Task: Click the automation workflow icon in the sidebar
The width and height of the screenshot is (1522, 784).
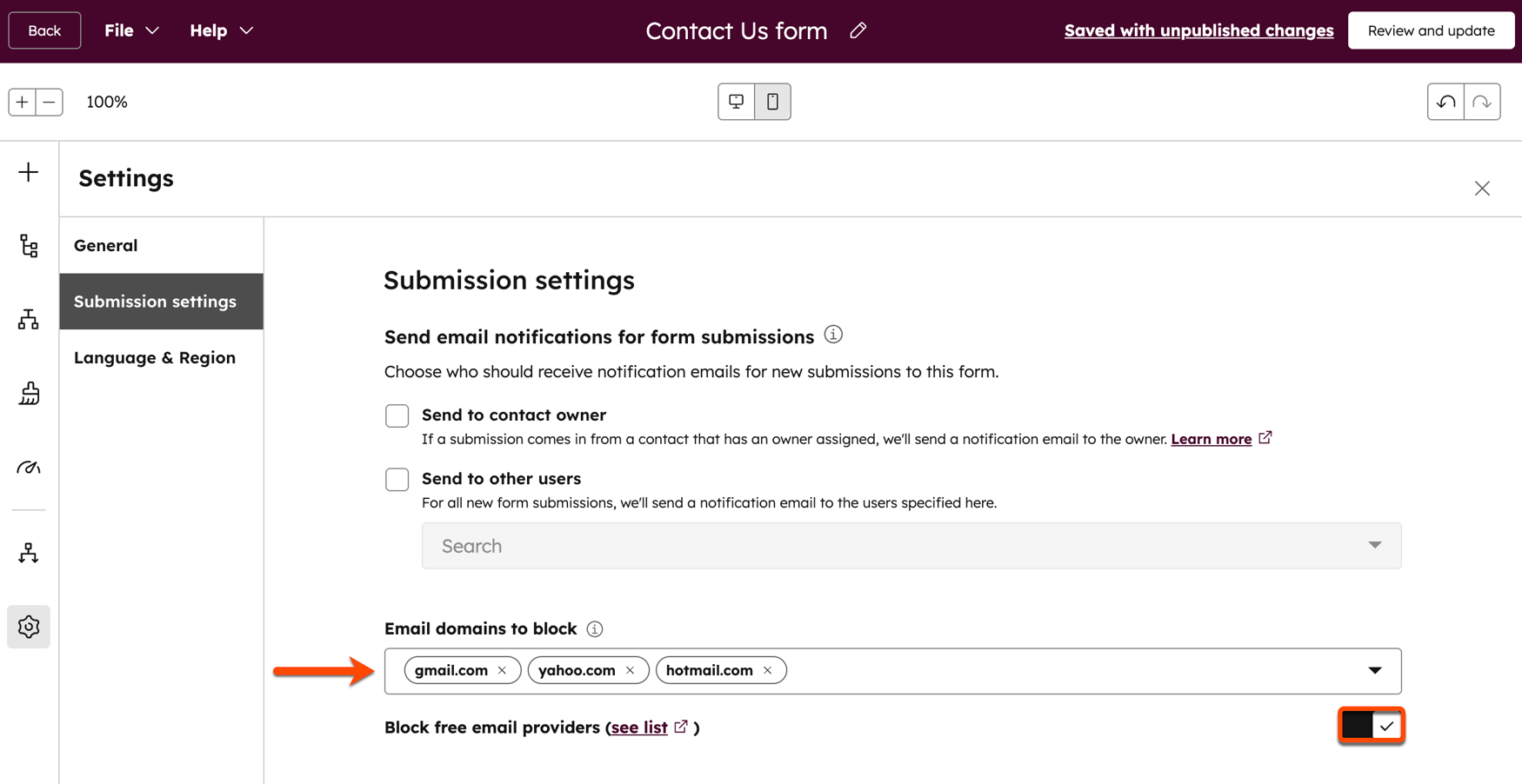Action: pyautogui.click(x=28, y=553)
